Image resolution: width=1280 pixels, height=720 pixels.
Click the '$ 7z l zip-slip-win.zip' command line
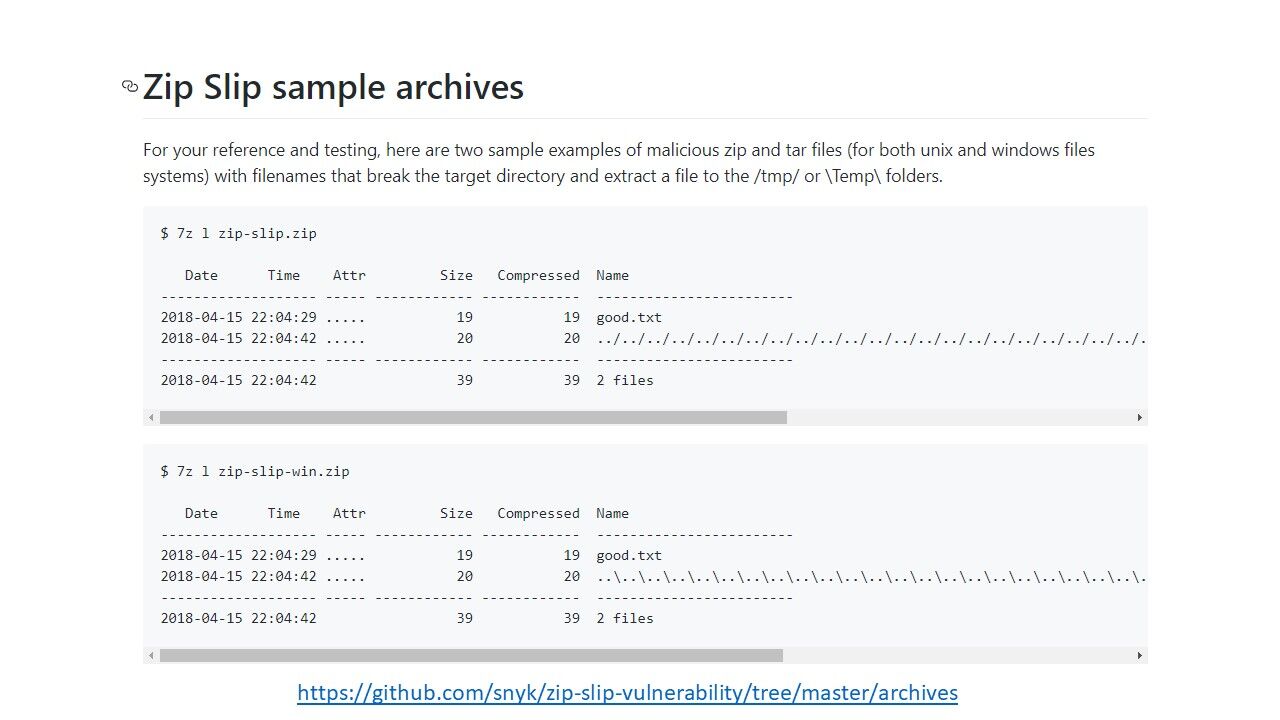tap(255, 471)
